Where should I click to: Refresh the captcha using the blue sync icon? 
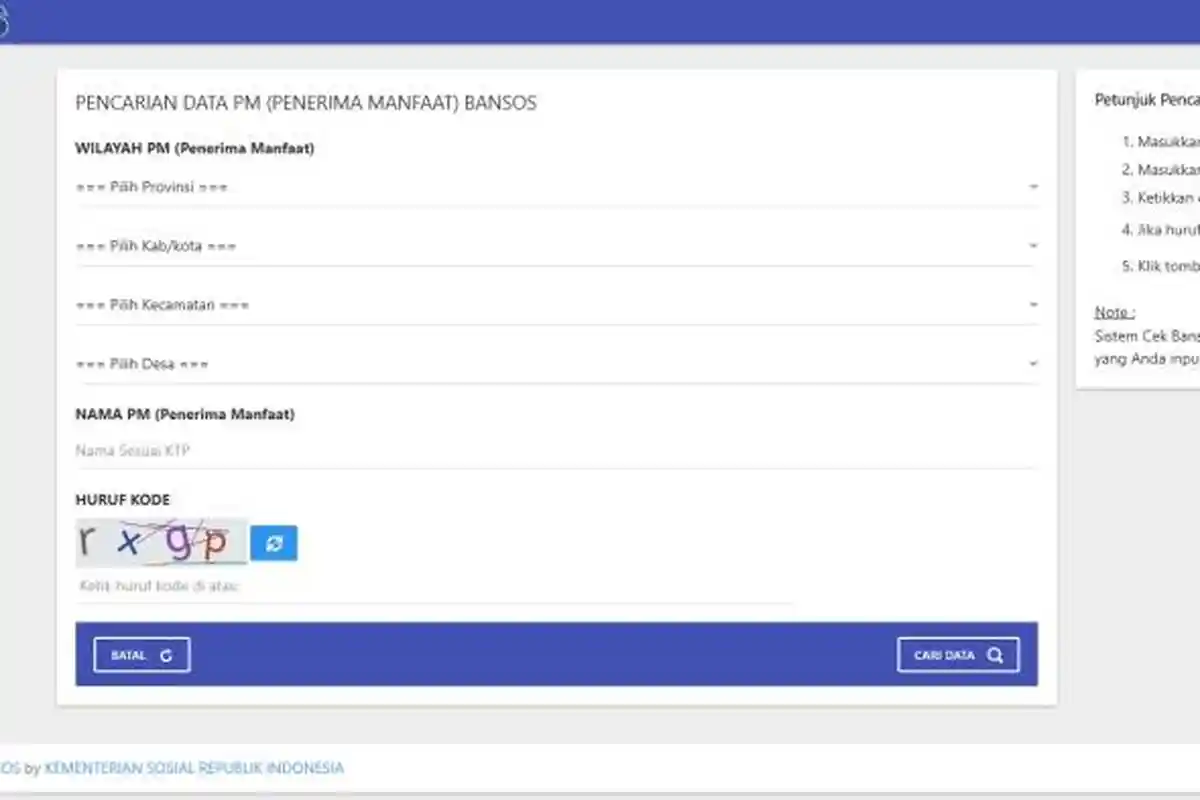[x=273, y=542]
